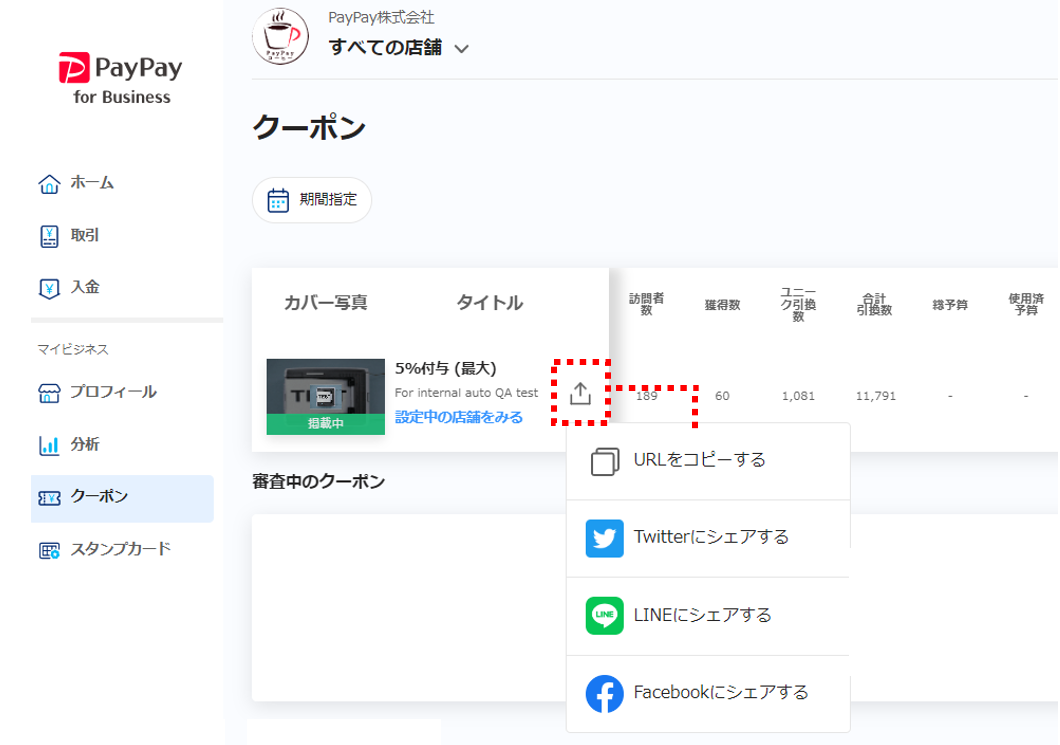Viewport: 1060px width, 745px height.
Task: Click the 入金 deposit icon
Action: pos(49,288)
